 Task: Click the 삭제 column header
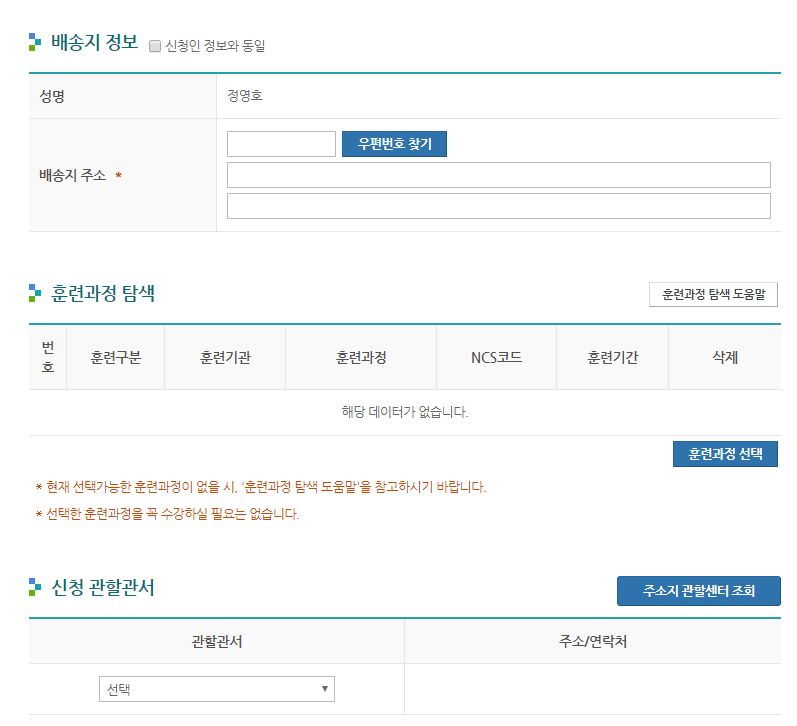[725, 357]
